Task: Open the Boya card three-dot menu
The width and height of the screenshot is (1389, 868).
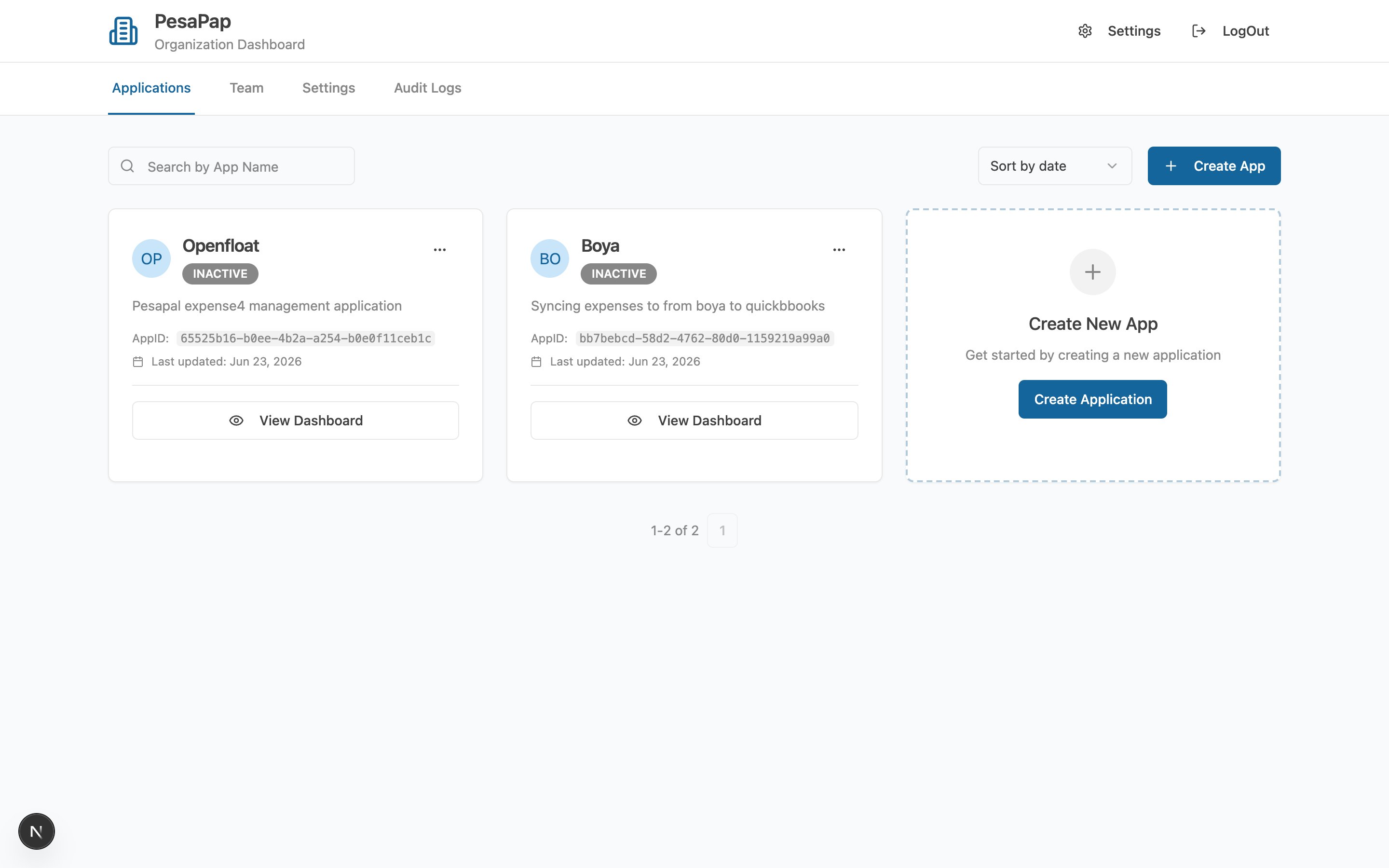Action: [x=839, y=250]
